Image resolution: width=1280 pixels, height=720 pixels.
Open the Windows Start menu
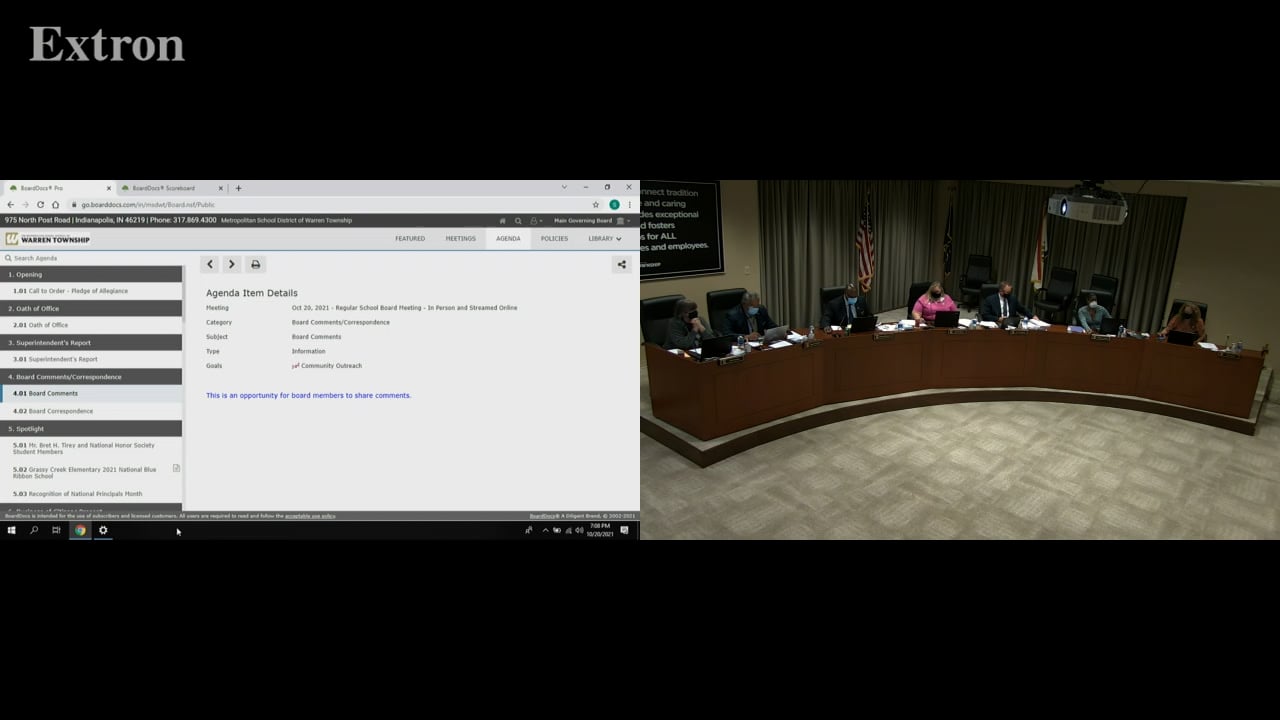(x=11, y=530)
